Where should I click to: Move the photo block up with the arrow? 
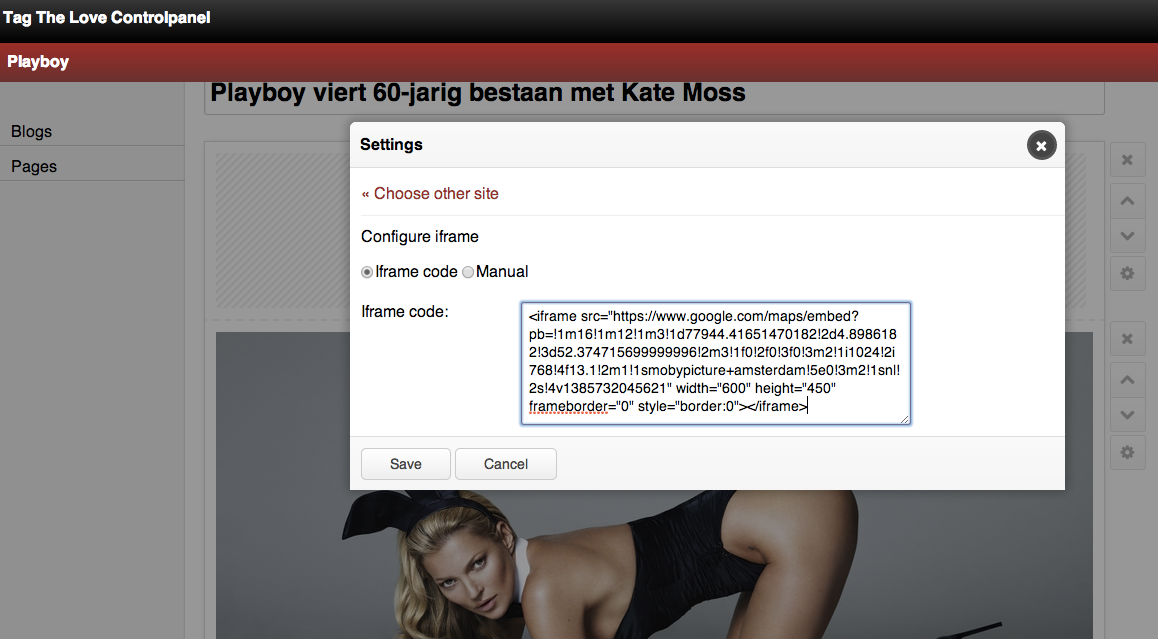pyautogui.click(x=1127, y=380)
